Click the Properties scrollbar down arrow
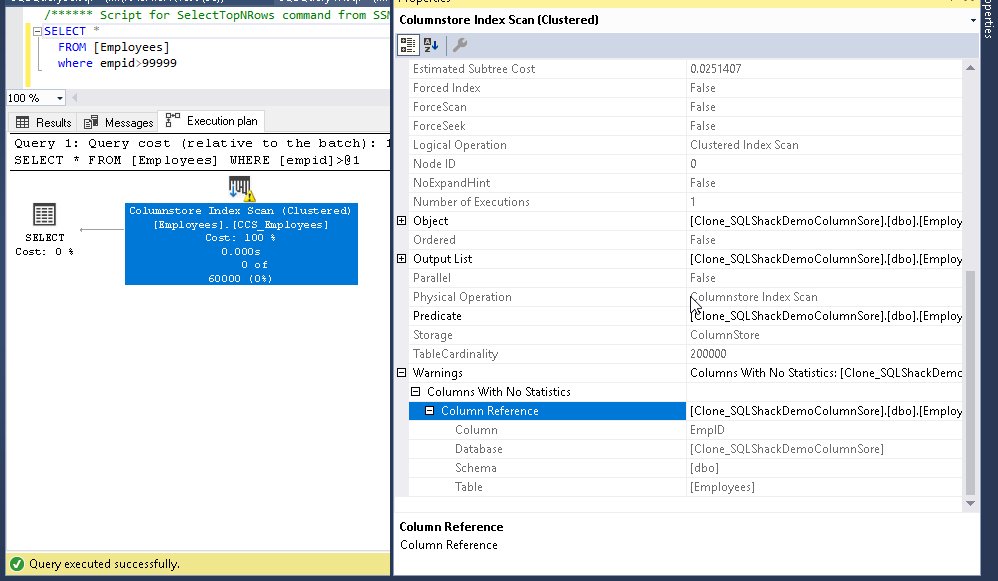The width and height of the screenshot is (998, 581). 970,503
